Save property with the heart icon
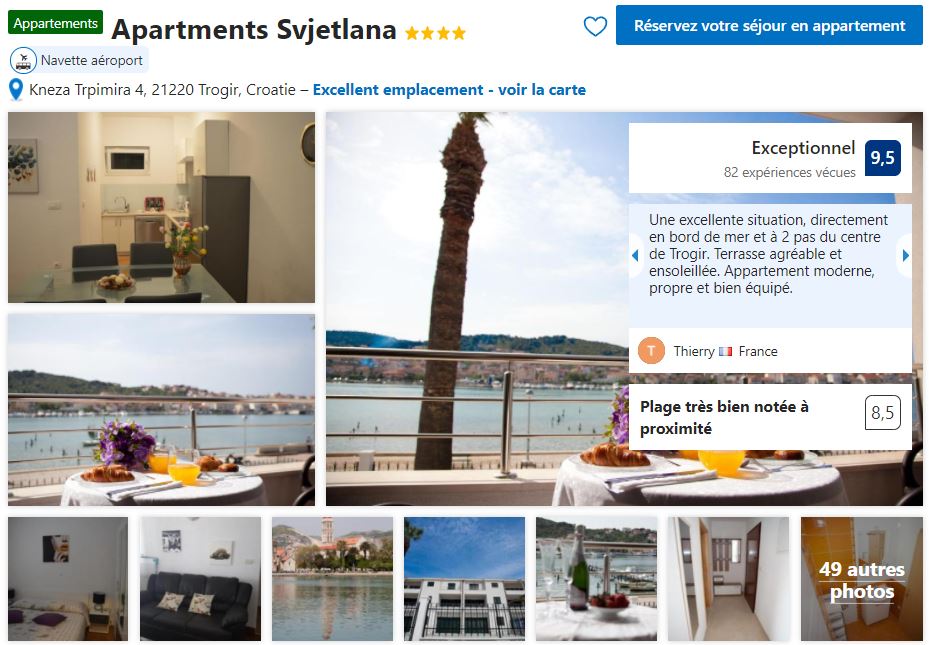929x645 pixels. 595,26
